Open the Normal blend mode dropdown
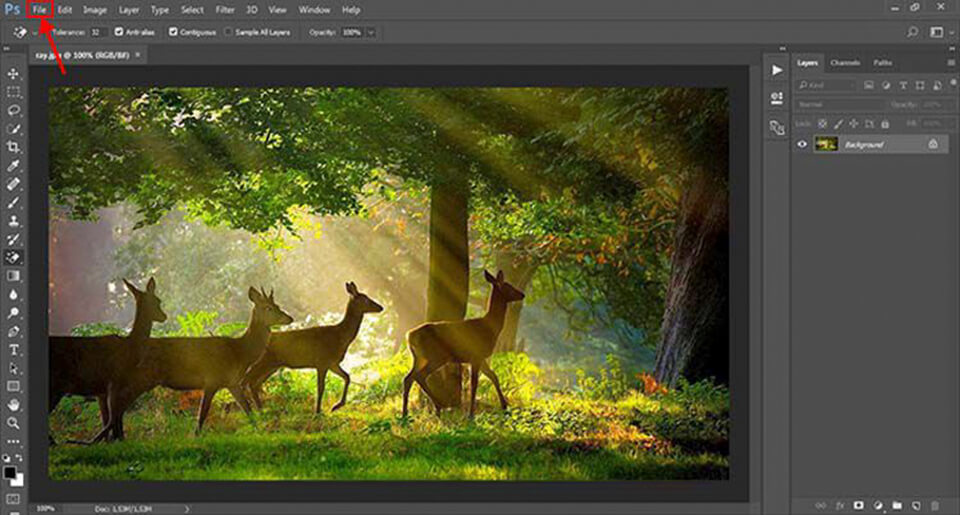The width and height of the screenshot is (960, 515). coord(839,105)
